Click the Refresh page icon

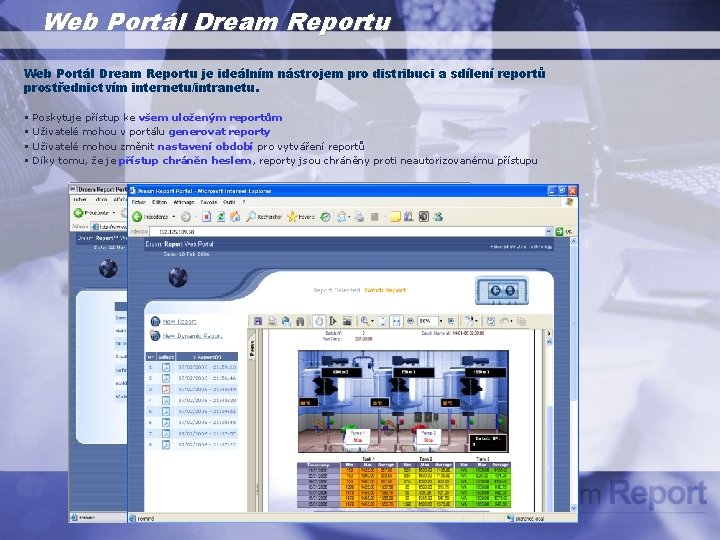[x=221, y=216]
